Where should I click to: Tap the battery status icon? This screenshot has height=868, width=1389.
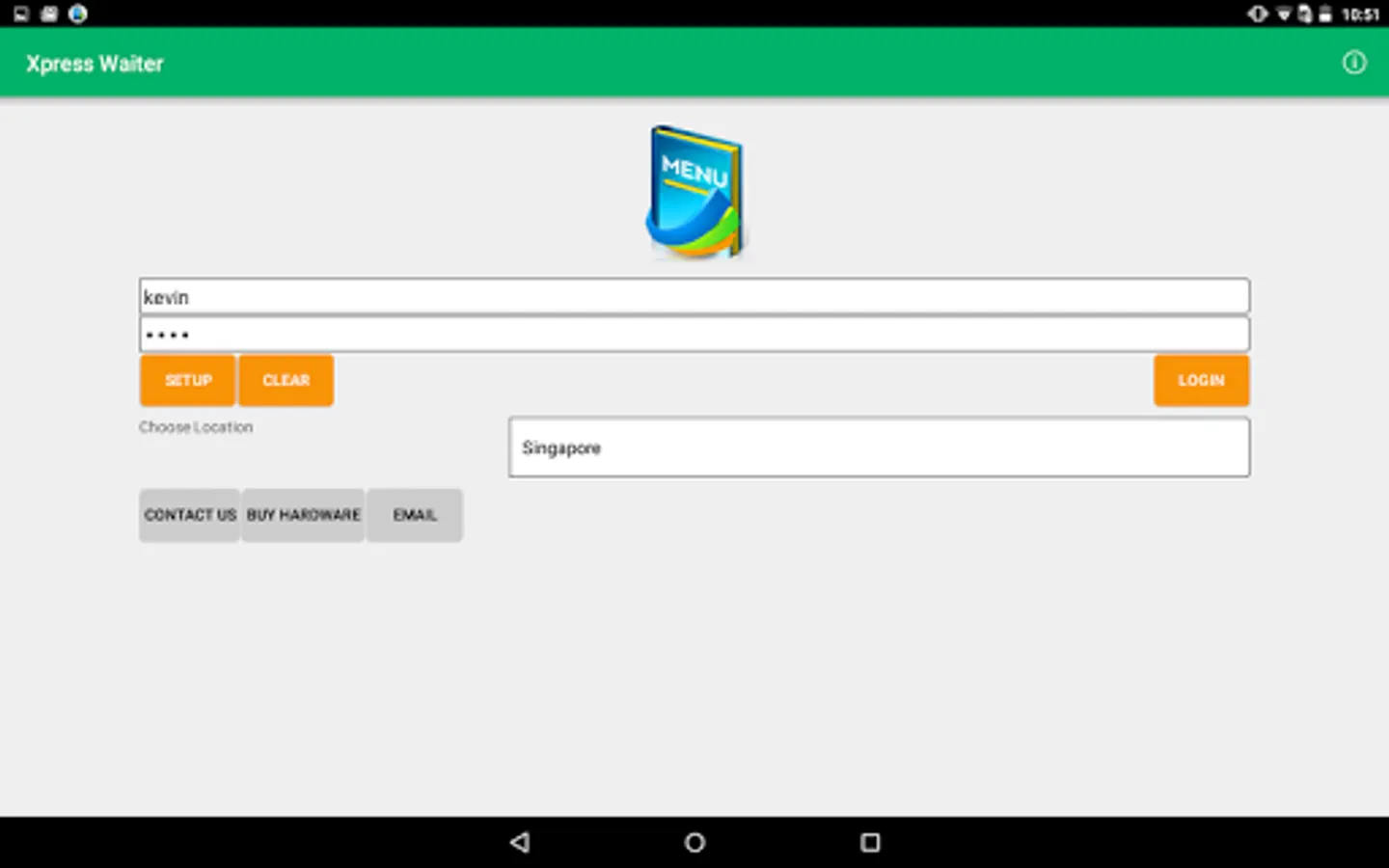[x=1325, y=14]
